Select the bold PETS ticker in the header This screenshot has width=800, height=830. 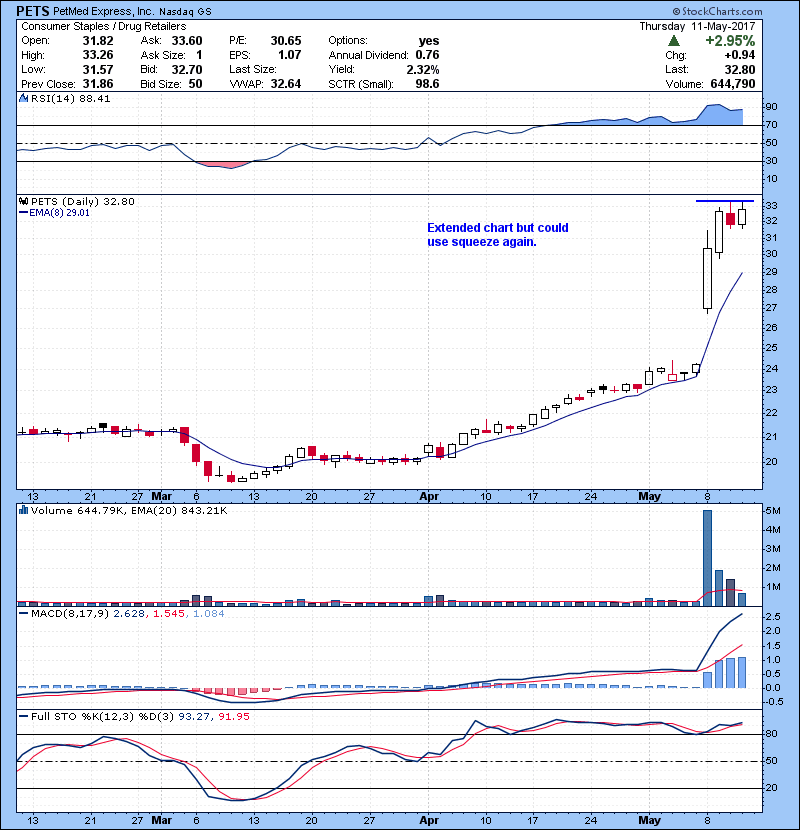[33, 11]
